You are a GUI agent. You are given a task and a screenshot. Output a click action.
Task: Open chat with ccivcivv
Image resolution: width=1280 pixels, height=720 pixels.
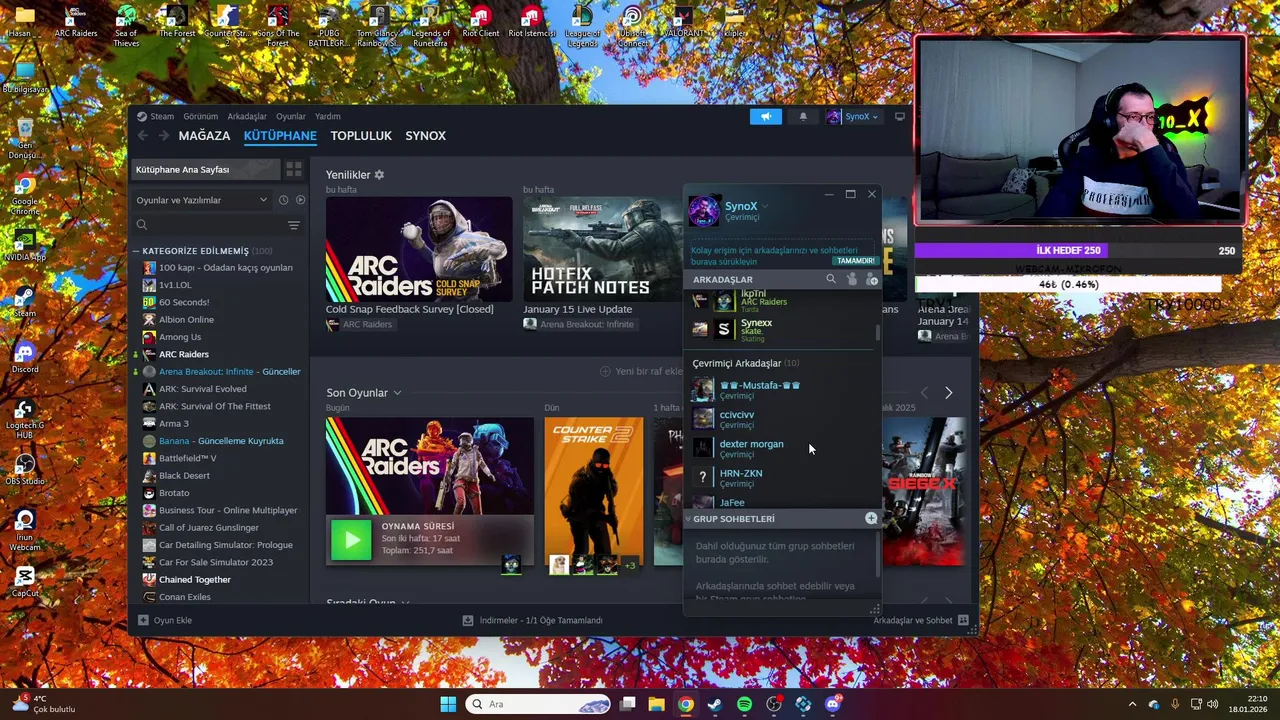(782, 419)
